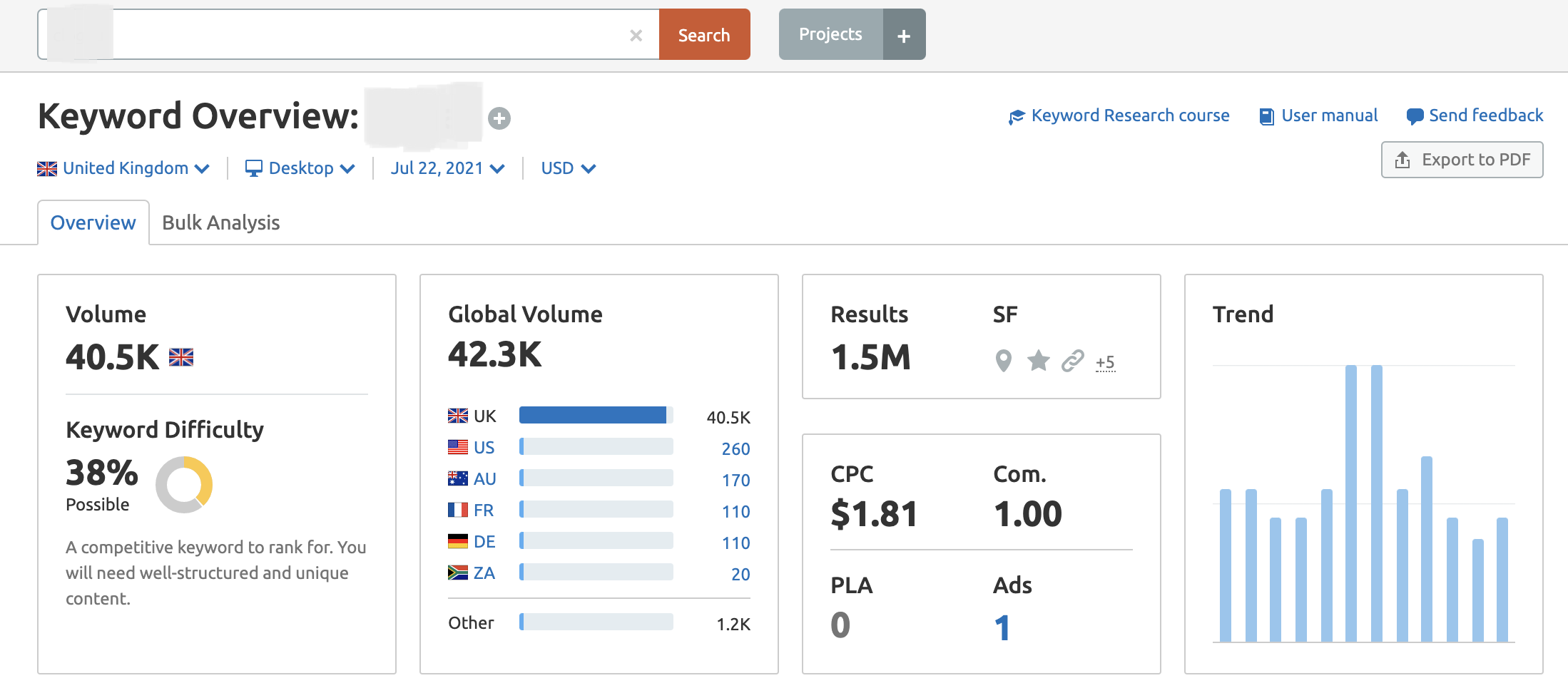The width and height of the screenshot is (1568, 693).
Task: Change currency via the USD dropdown
Action: tap(568, 168)
